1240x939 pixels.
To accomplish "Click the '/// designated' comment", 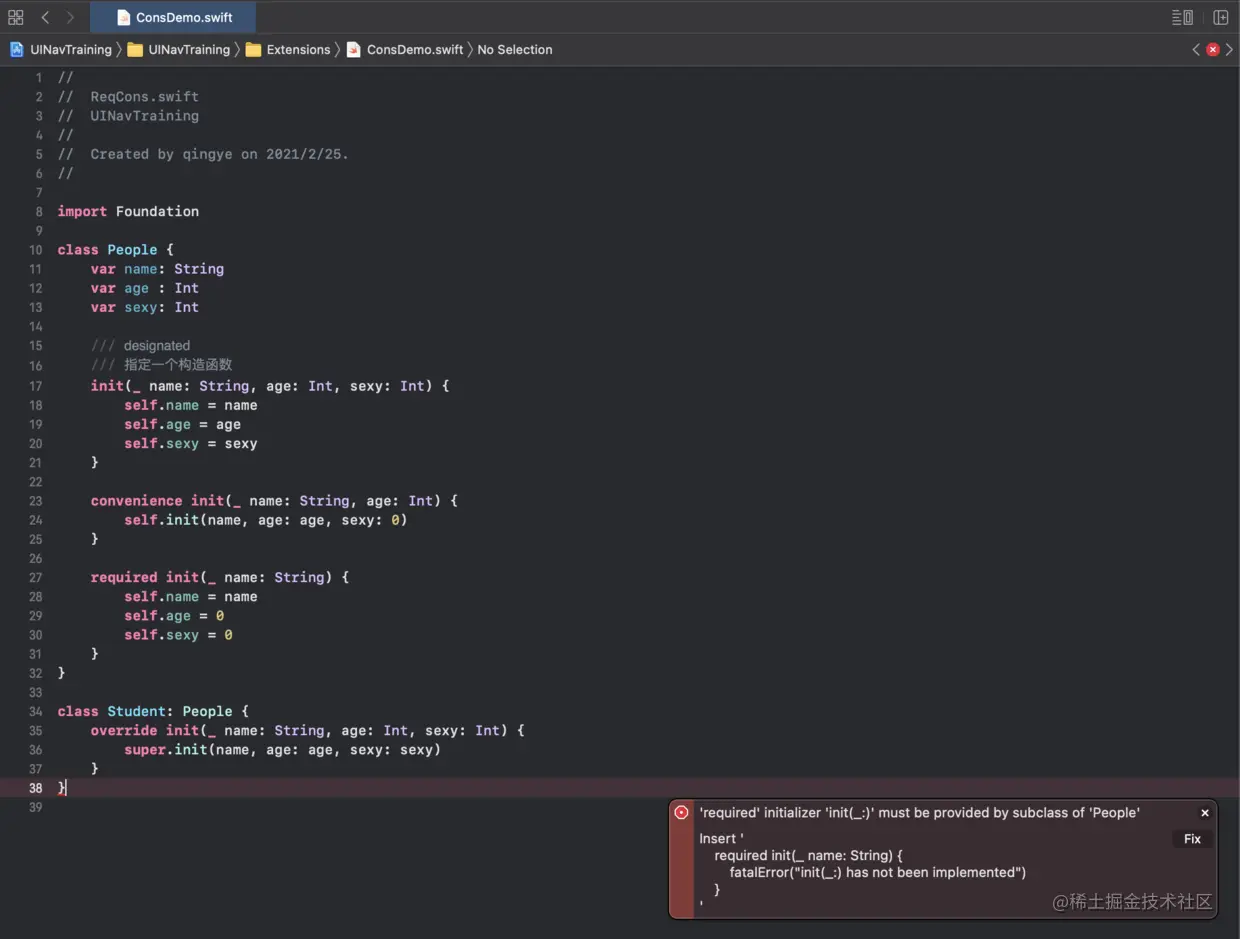I will 140,346.
